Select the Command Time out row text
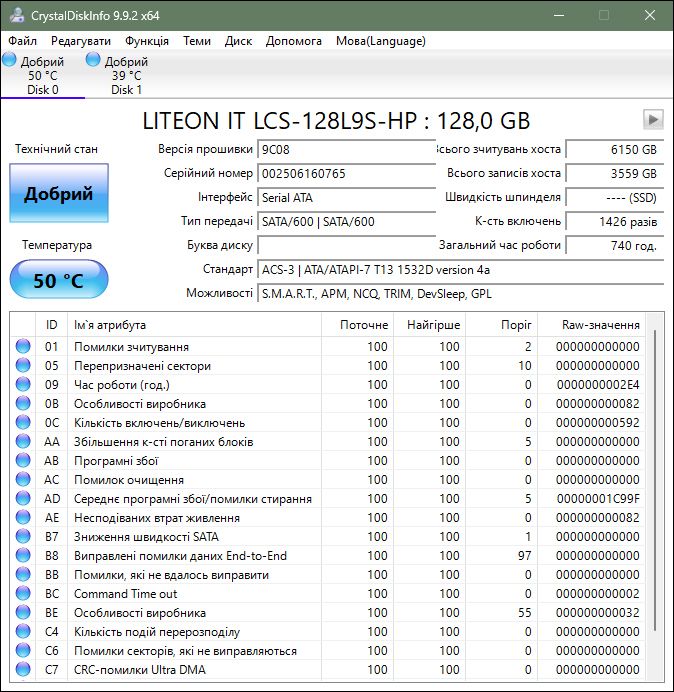674x692 pixels. coord(125,594)
